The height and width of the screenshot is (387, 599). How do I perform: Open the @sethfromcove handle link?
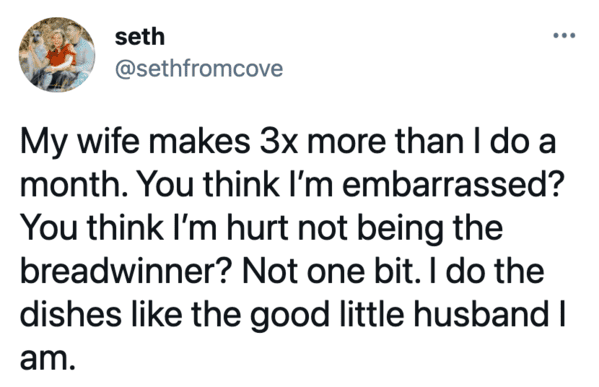tap(199, 68)
